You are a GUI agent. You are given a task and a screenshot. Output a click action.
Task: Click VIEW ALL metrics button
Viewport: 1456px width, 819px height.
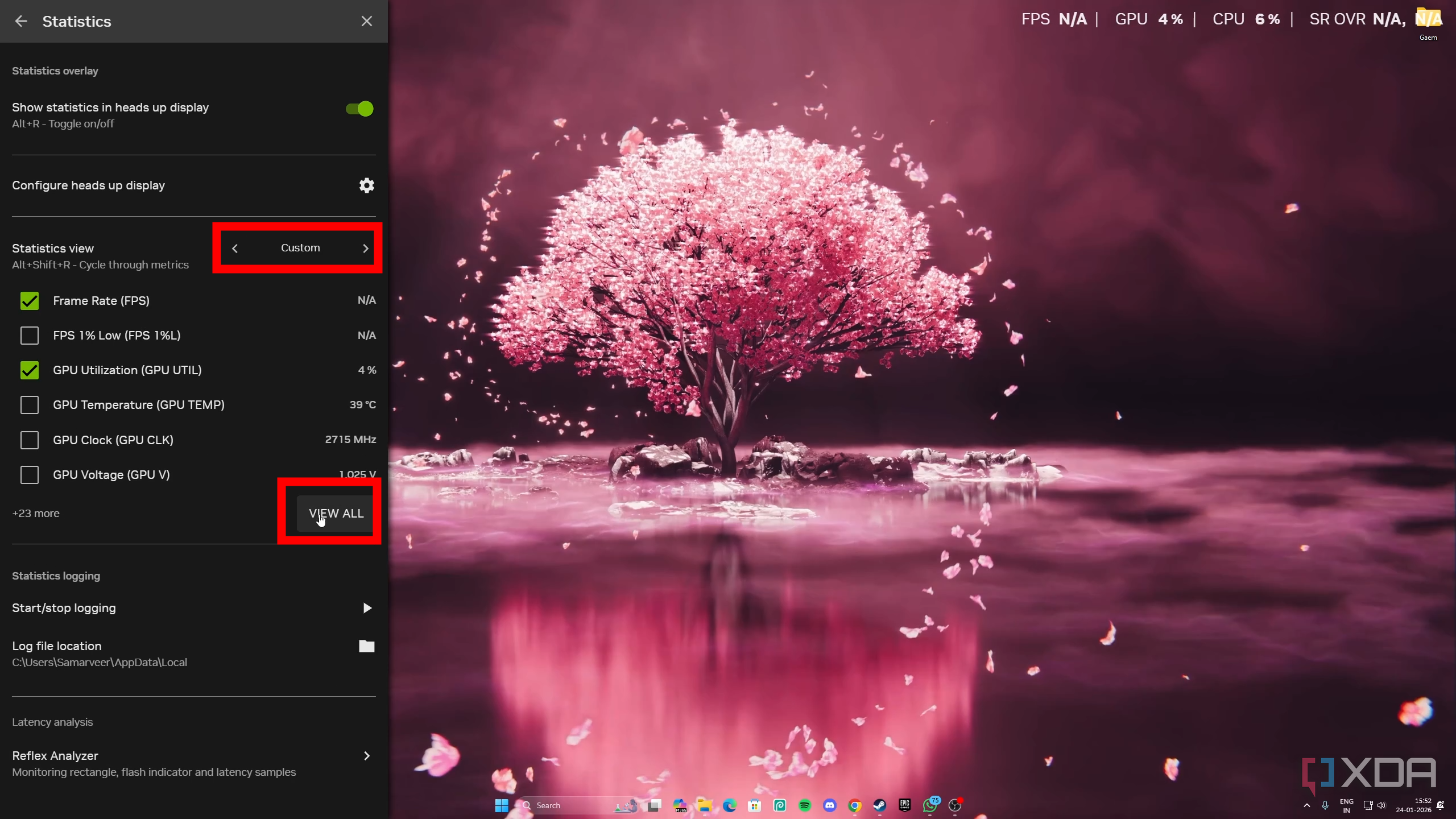click(x=336, y=513)
